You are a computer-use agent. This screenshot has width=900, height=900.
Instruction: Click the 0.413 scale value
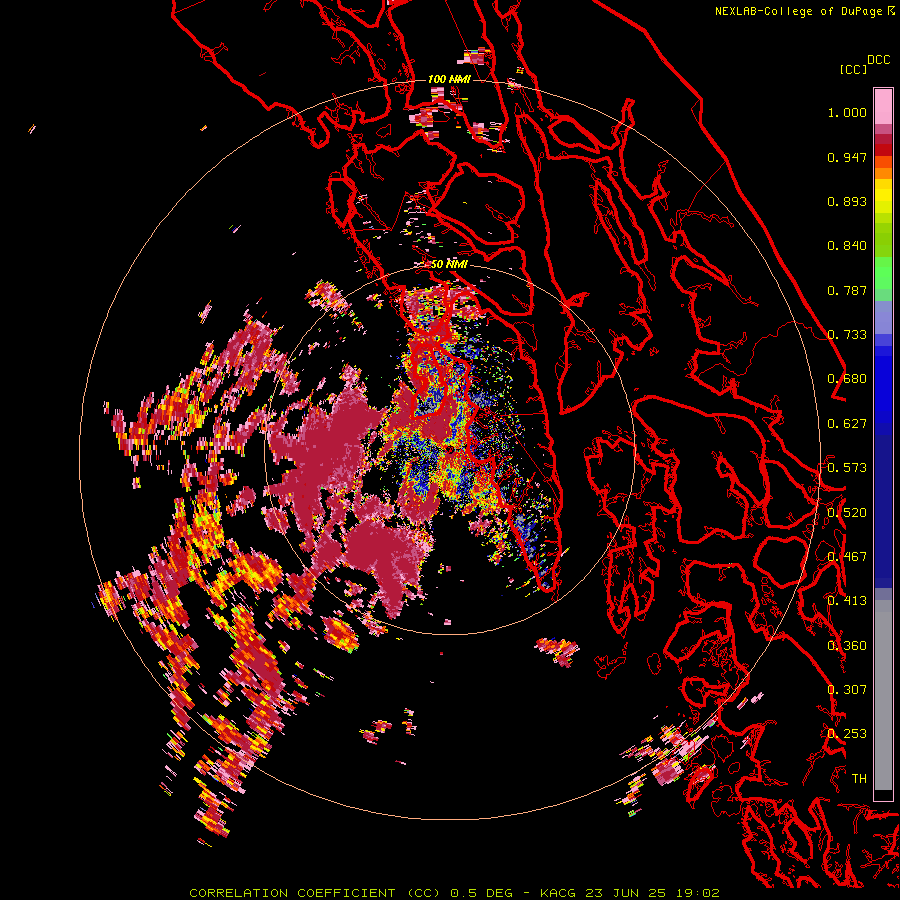click(847, 601)
